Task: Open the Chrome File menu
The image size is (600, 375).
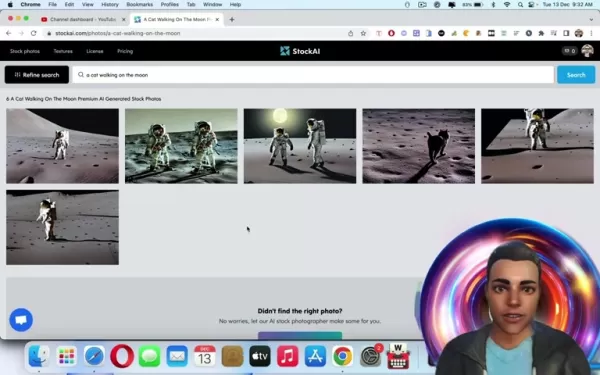Action: point(52,5)
